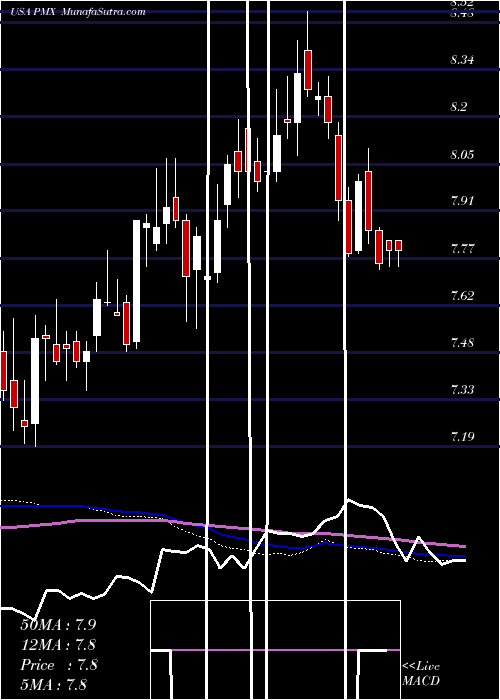The image size is (500, 700).
Task: Click the <<Live MACD label
Action: pos(421,673)
